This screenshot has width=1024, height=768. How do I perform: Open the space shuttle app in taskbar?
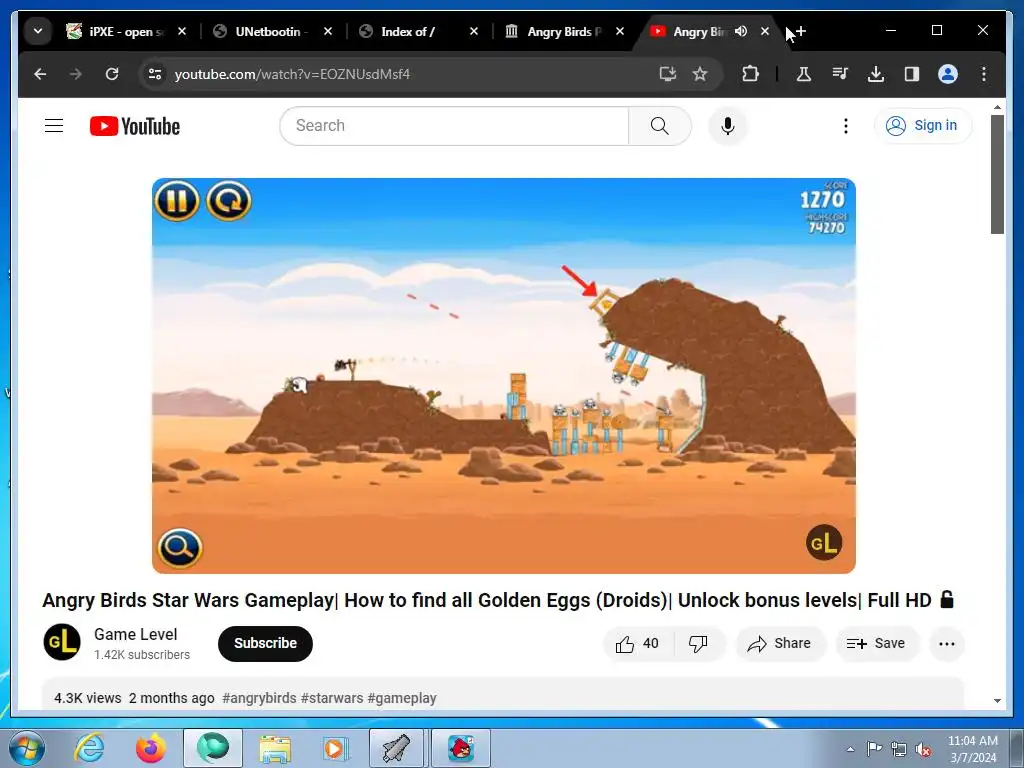(x=396, y=748)
